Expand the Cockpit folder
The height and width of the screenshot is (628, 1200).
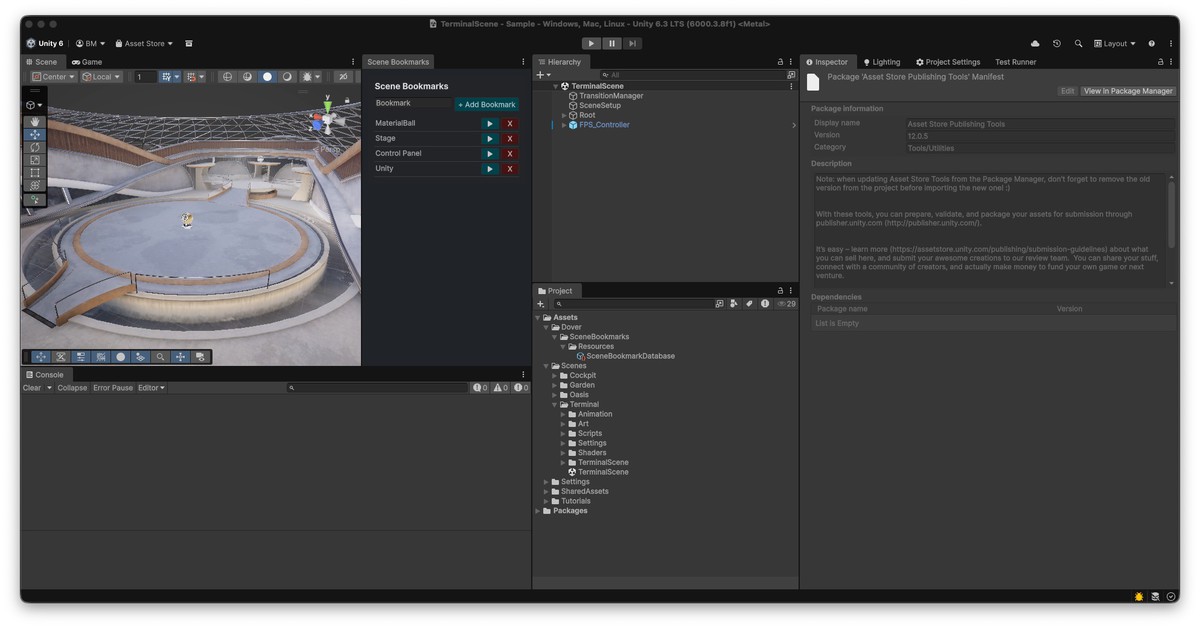(x=555, y=376)
